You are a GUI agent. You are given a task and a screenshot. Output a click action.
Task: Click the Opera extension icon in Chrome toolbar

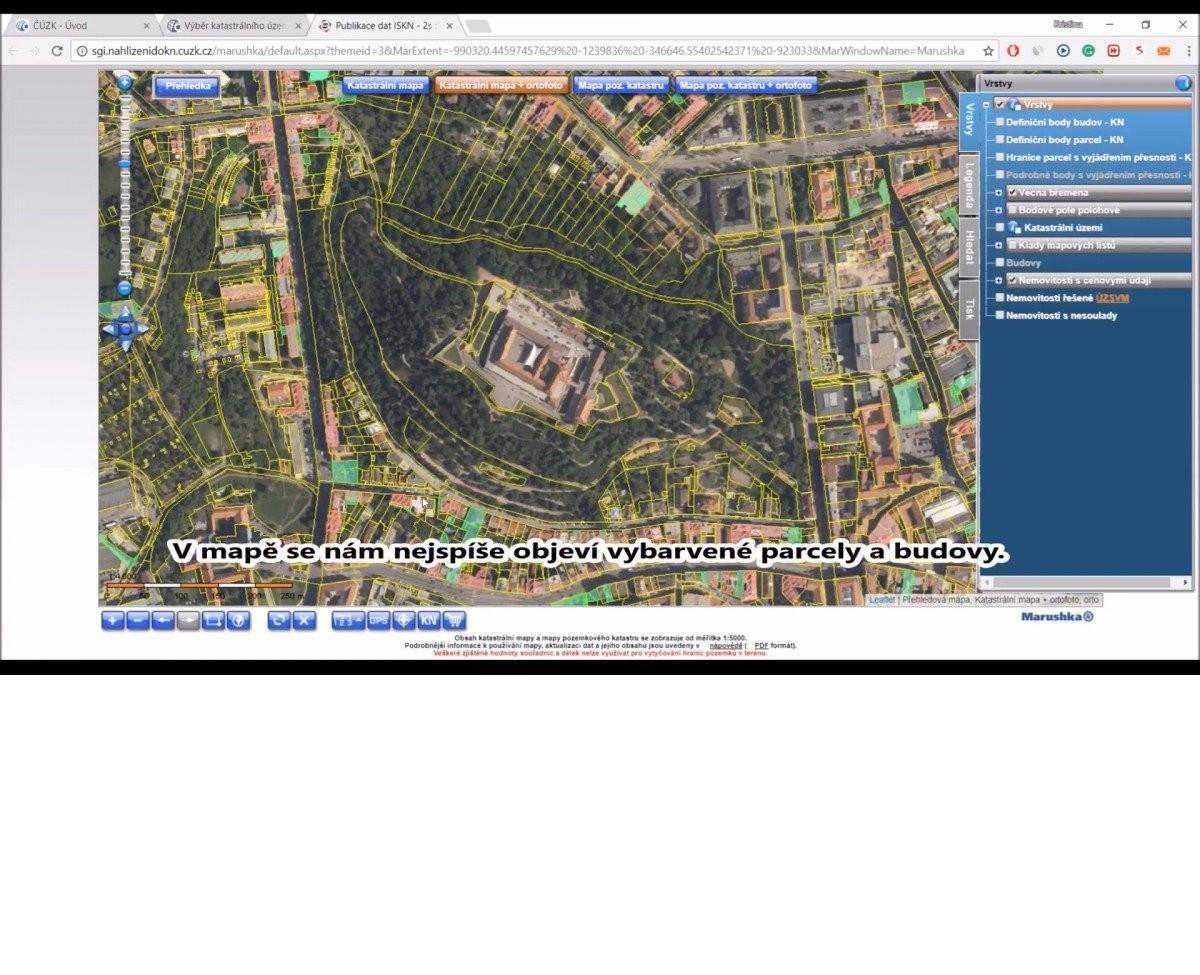click(x=1013, y=51)
